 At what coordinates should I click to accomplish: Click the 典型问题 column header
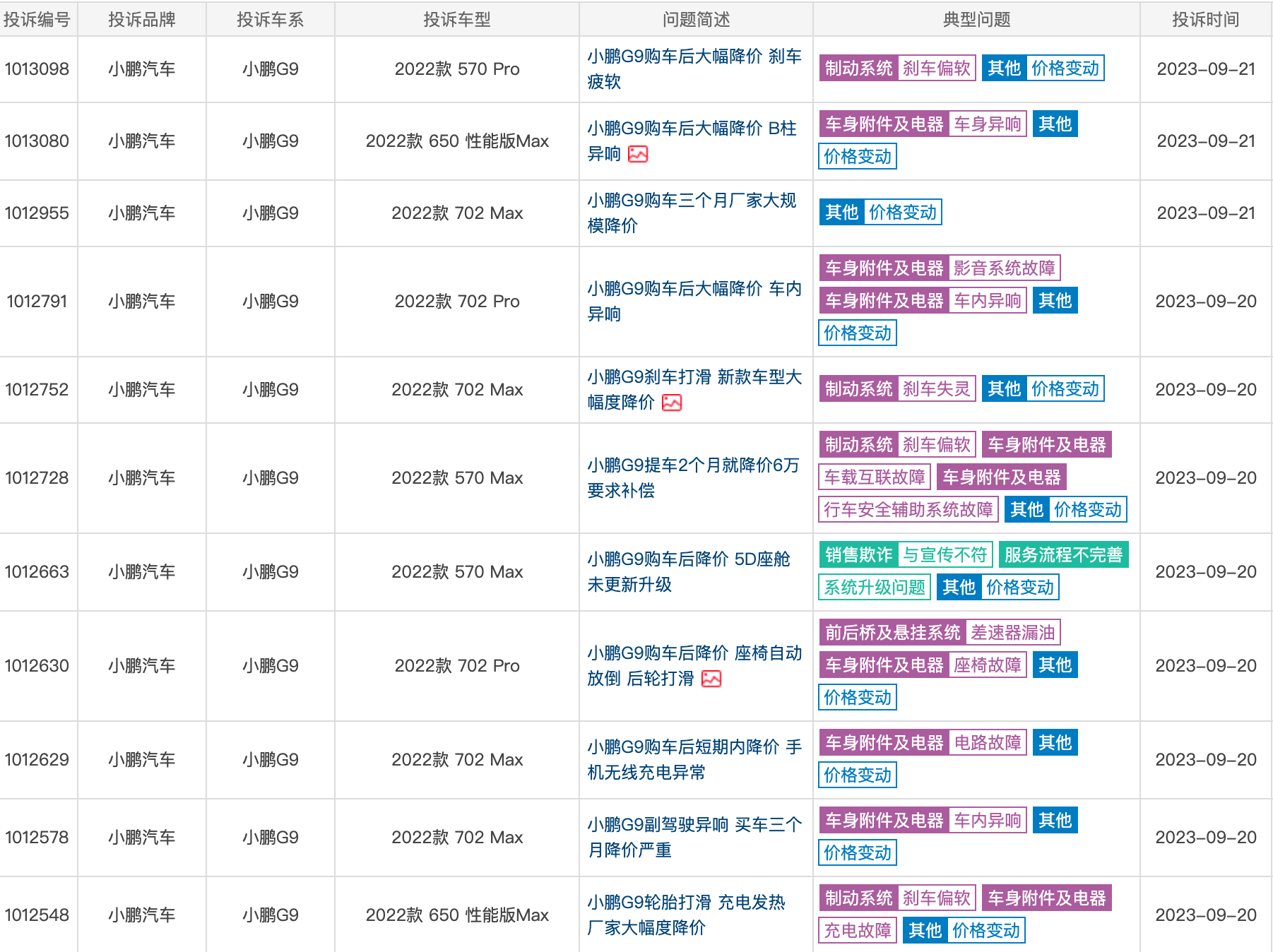[976, 20]
